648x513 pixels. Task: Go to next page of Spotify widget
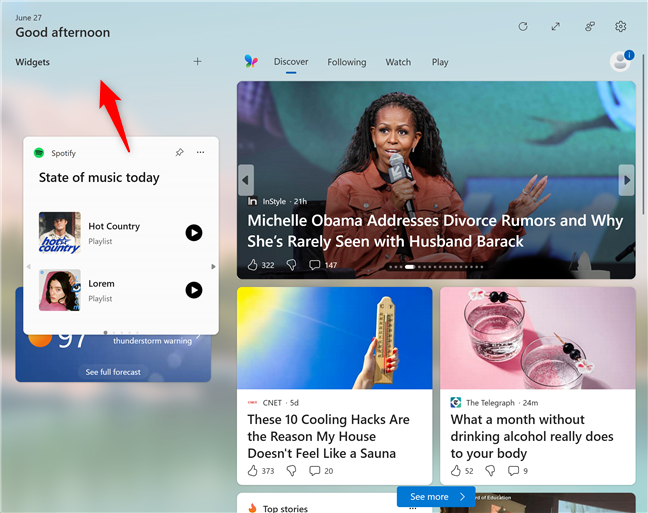click(x=213, y=267)
